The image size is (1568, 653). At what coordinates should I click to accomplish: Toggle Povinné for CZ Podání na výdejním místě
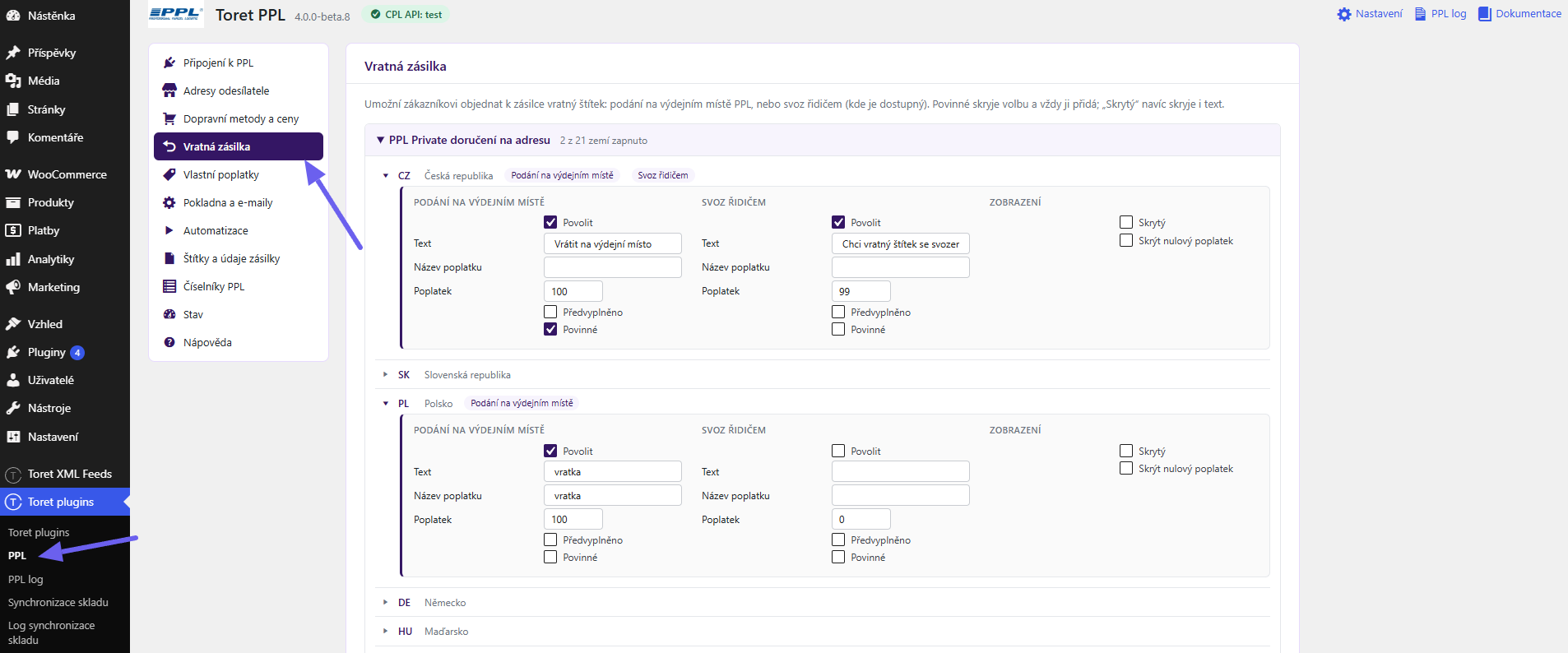(550, 329)
